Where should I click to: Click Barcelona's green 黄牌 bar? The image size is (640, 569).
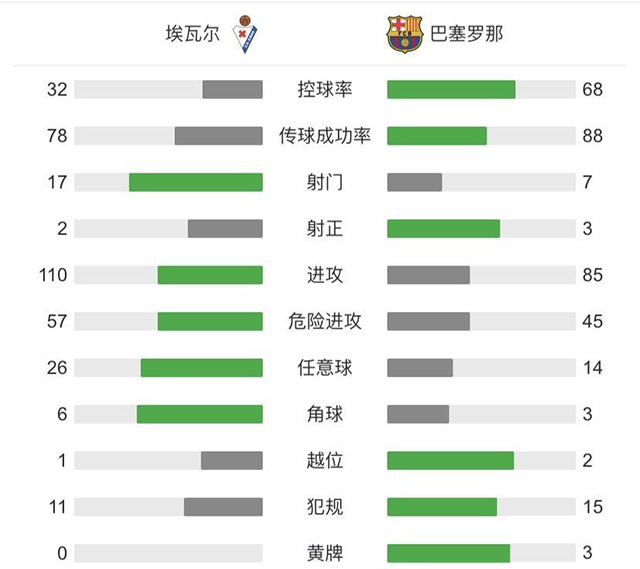[x=448, y=553]
